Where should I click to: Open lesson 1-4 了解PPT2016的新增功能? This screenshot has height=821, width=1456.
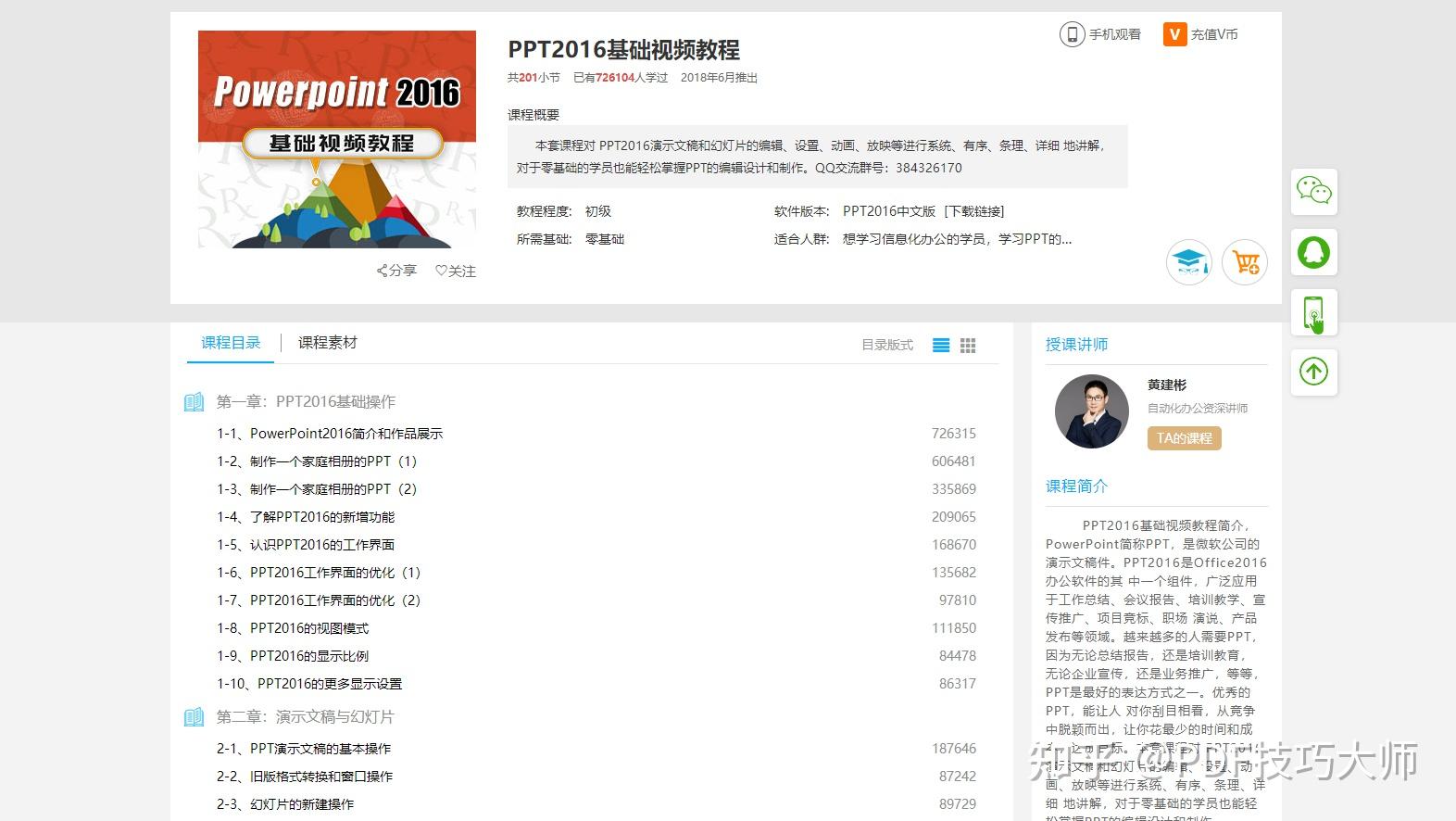pyautogui.click(x=306, y=517)
